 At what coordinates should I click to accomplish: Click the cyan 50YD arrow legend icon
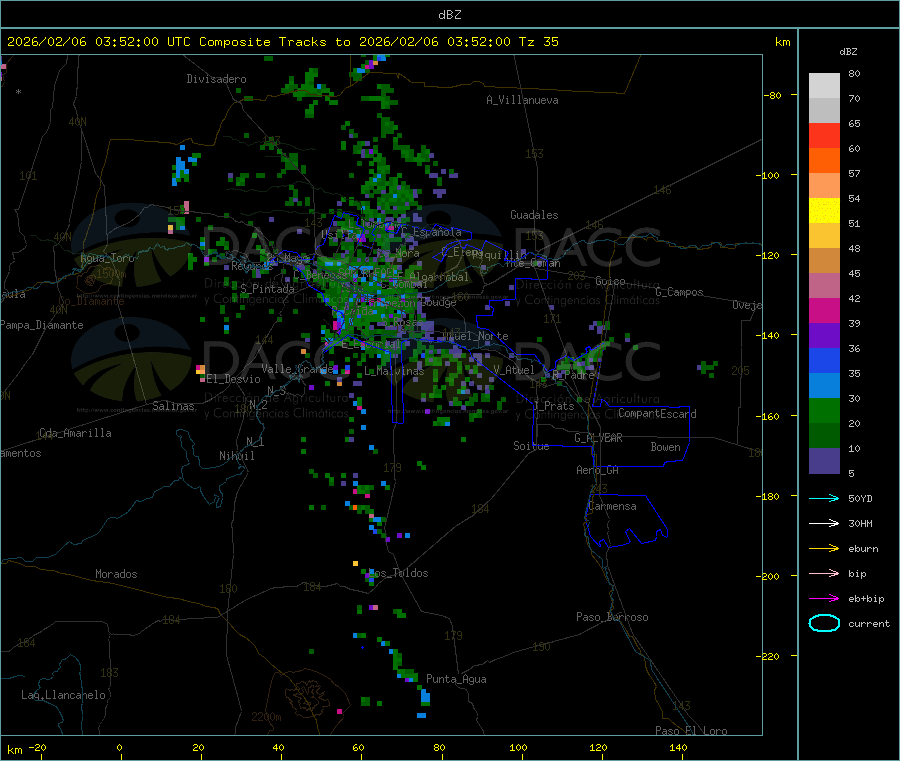(824, 498)
